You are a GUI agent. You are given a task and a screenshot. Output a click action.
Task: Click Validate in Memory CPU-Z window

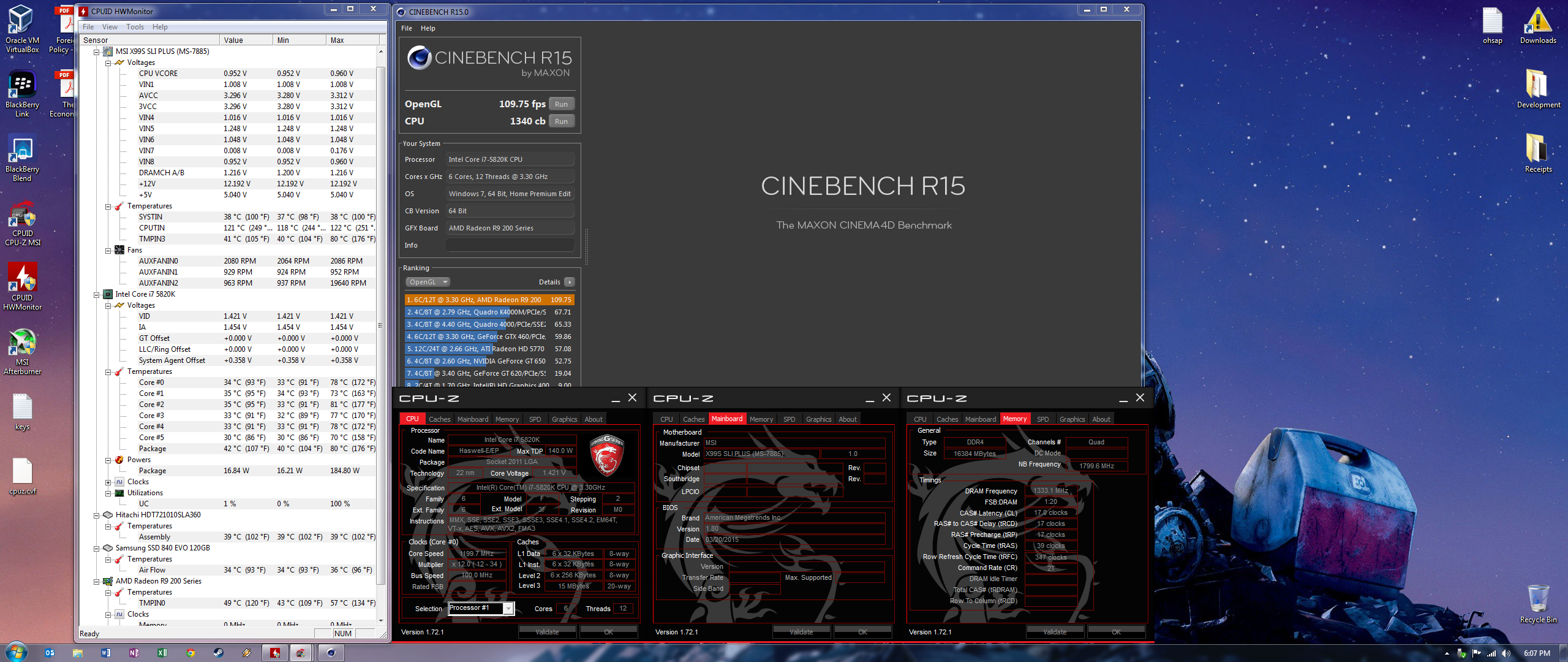(1055, 632)
